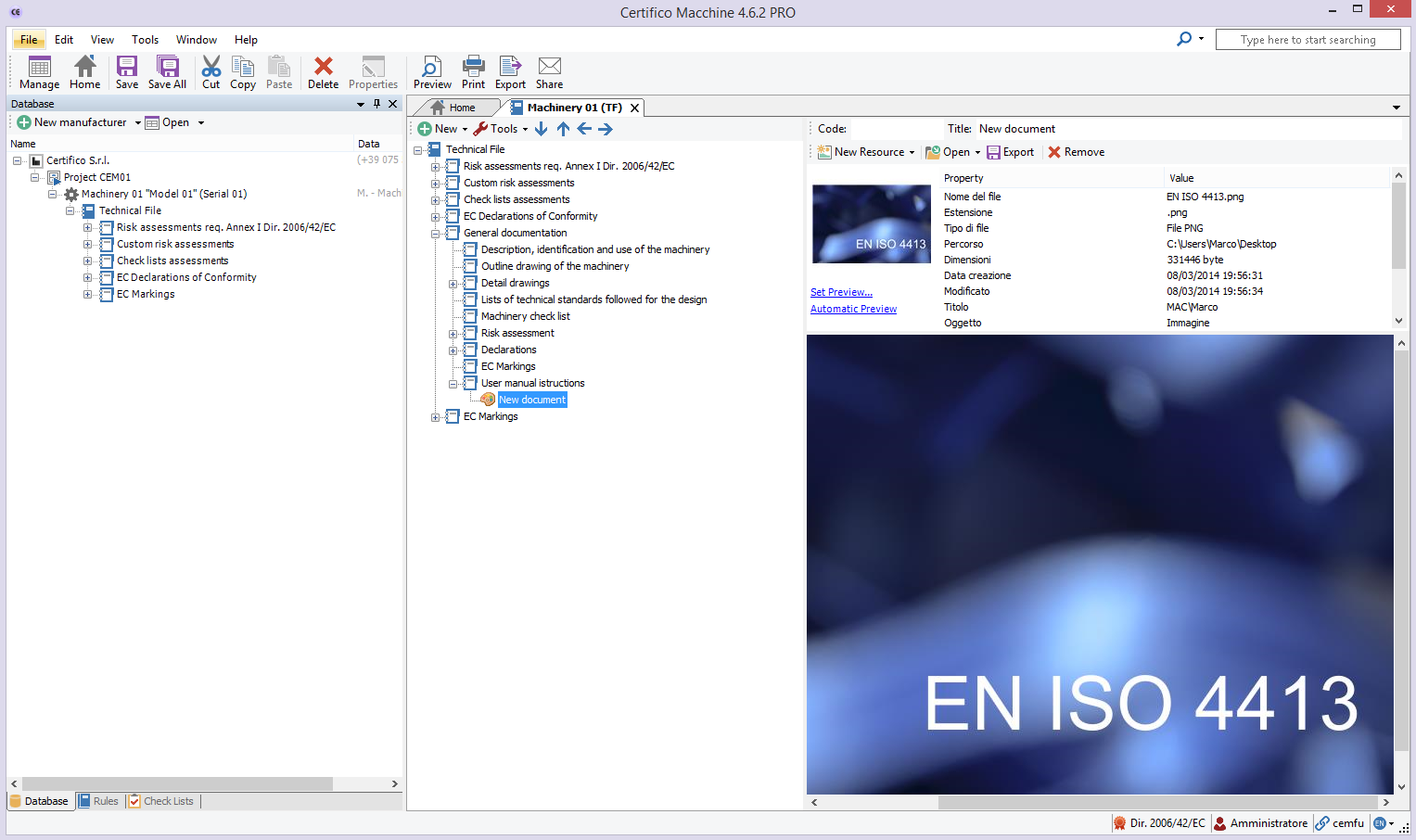Click the search magnifier icon
This screenshot has width=1416, height=840.
(x=1184, y=39)
